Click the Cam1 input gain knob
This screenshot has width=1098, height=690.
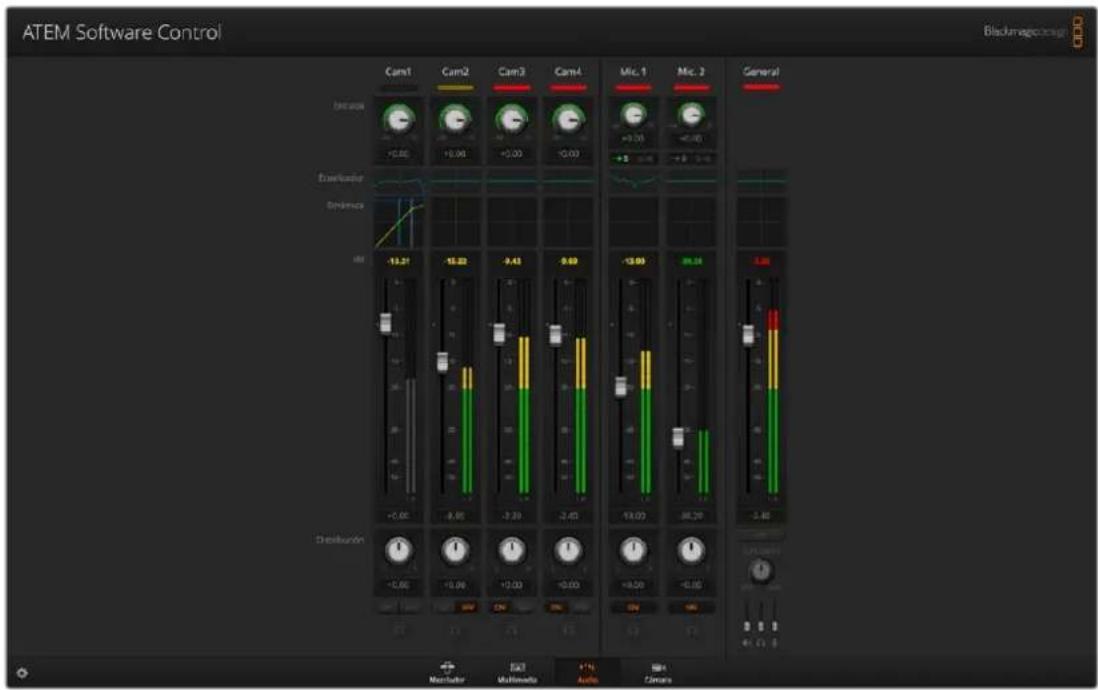[x=398, y=120]
